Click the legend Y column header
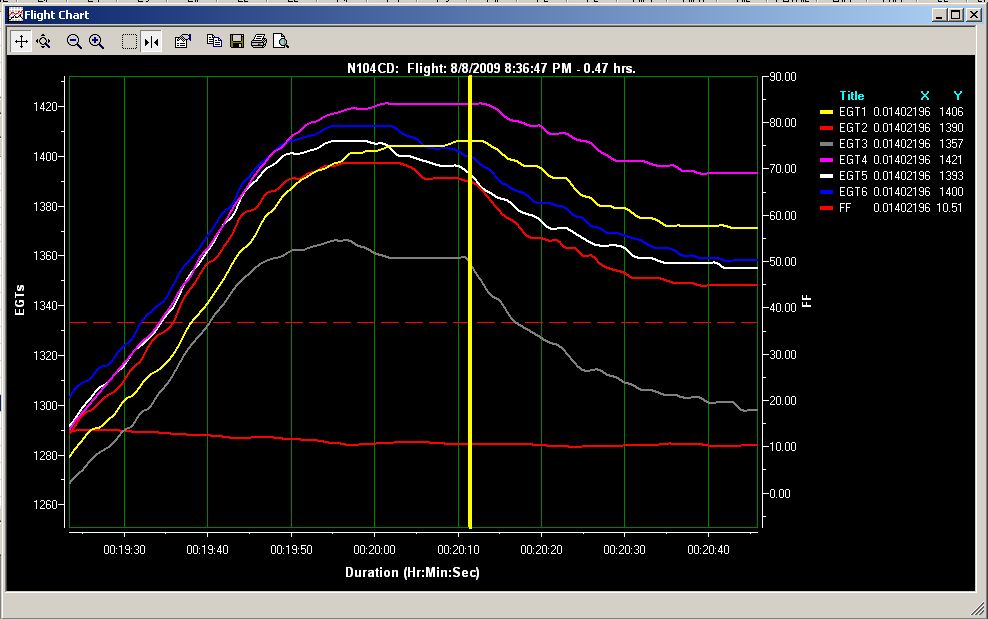 click(x=958, y=96)
